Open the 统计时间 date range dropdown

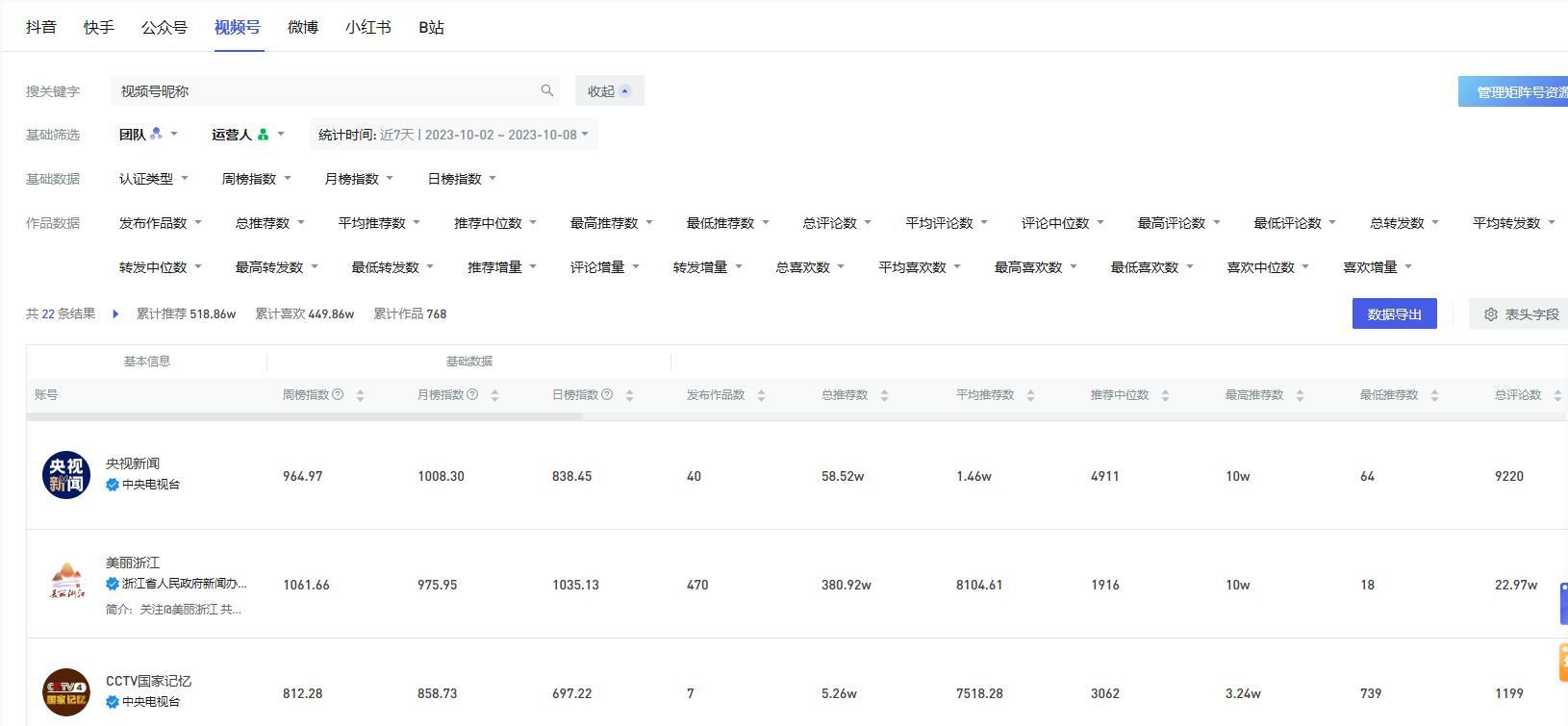454,135
